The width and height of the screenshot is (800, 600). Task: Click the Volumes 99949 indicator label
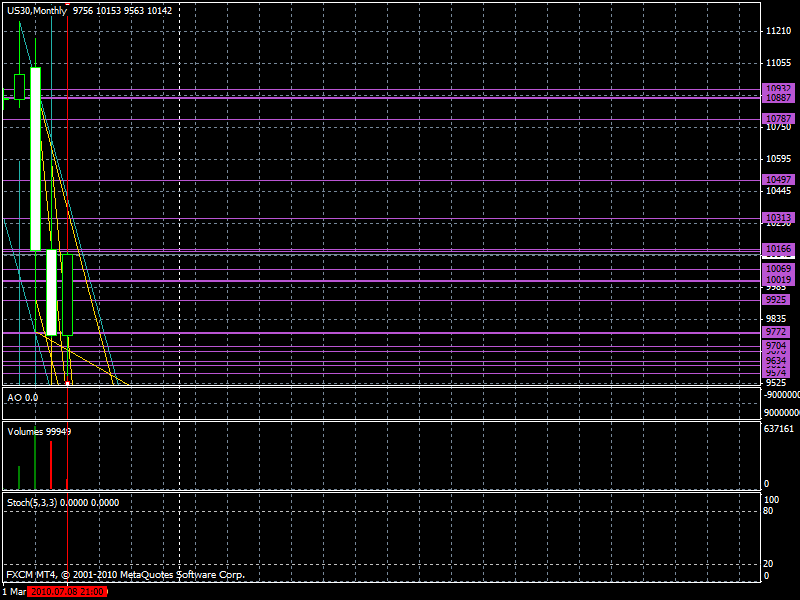[x=39, y=431]
